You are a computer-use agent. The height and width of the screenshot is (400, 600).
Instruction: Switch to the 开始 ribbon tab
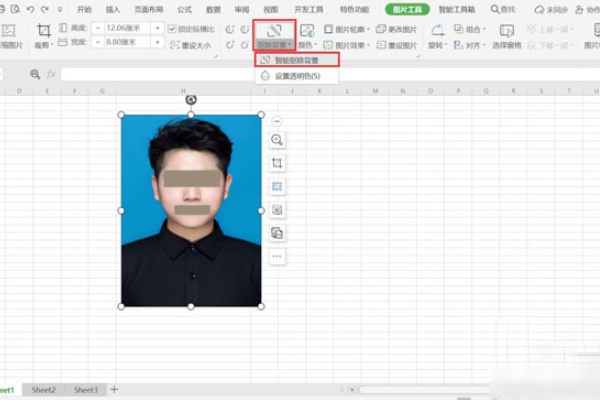click(x=84, y=9)
